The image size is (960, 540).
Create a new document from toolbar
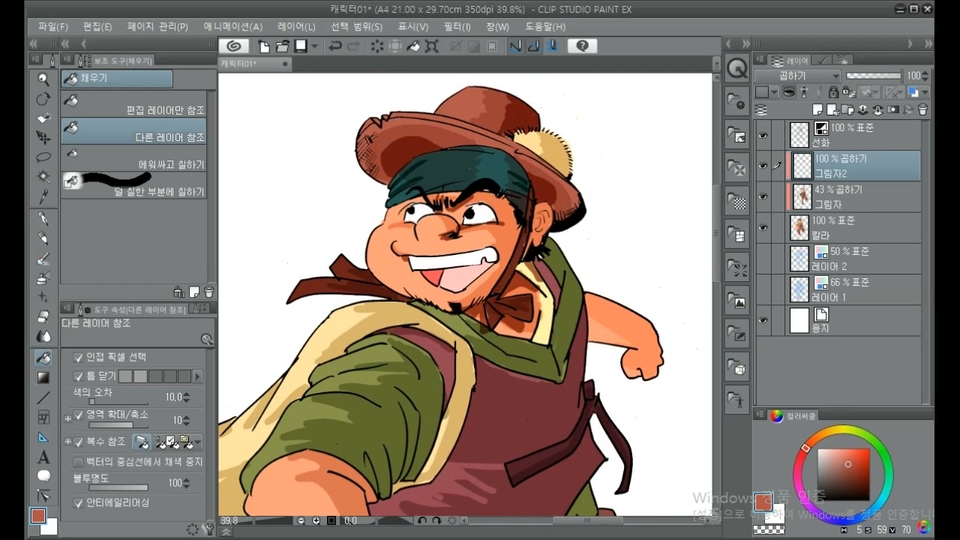point(264,46)
